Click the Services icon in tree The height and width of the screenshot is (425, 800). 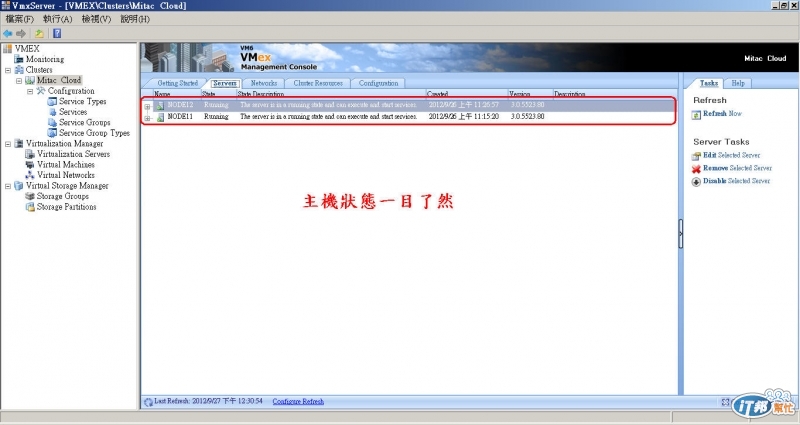pos(52,112)
